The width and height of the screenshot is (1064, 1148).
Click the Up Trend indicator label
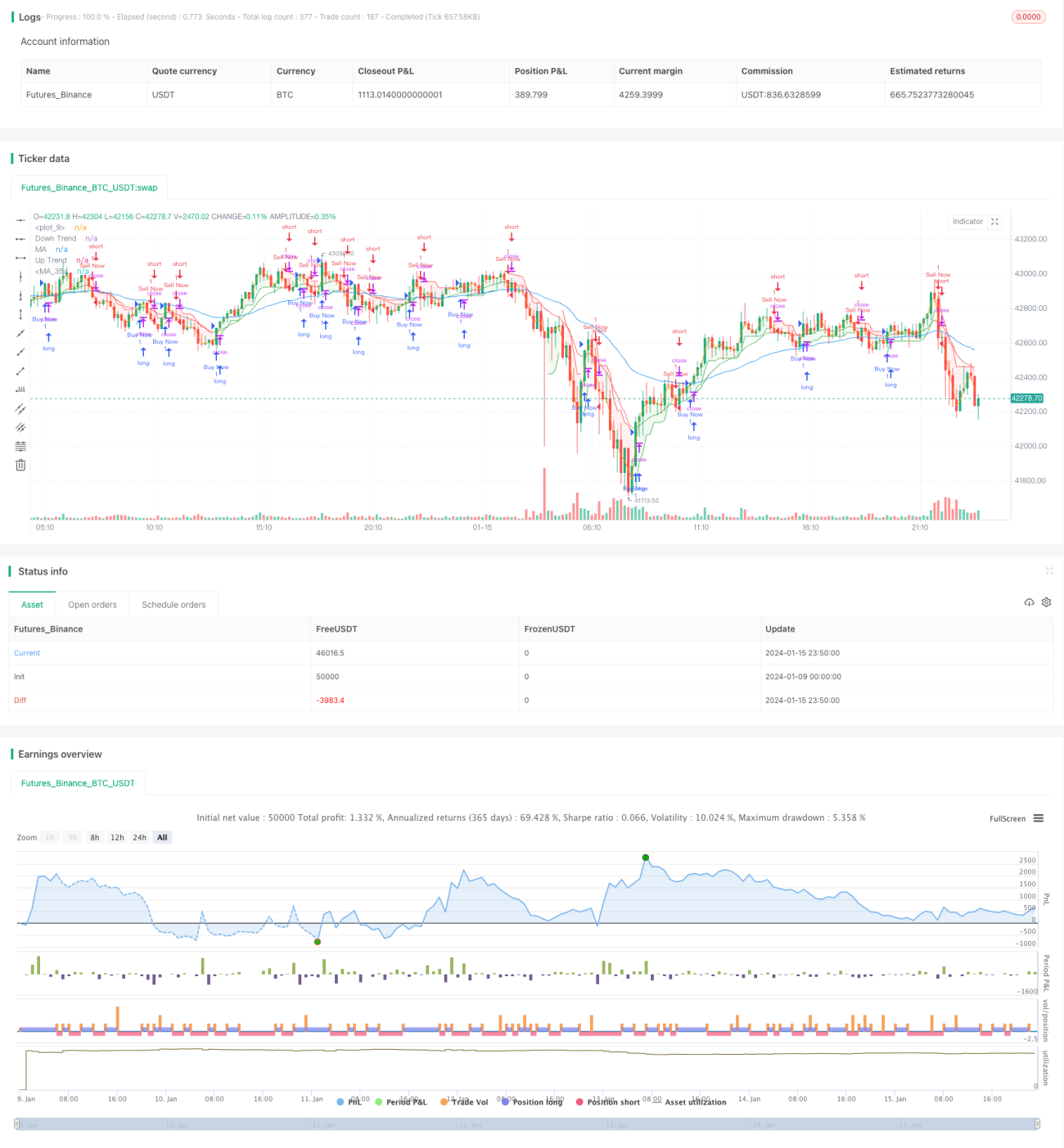[51, 260]
